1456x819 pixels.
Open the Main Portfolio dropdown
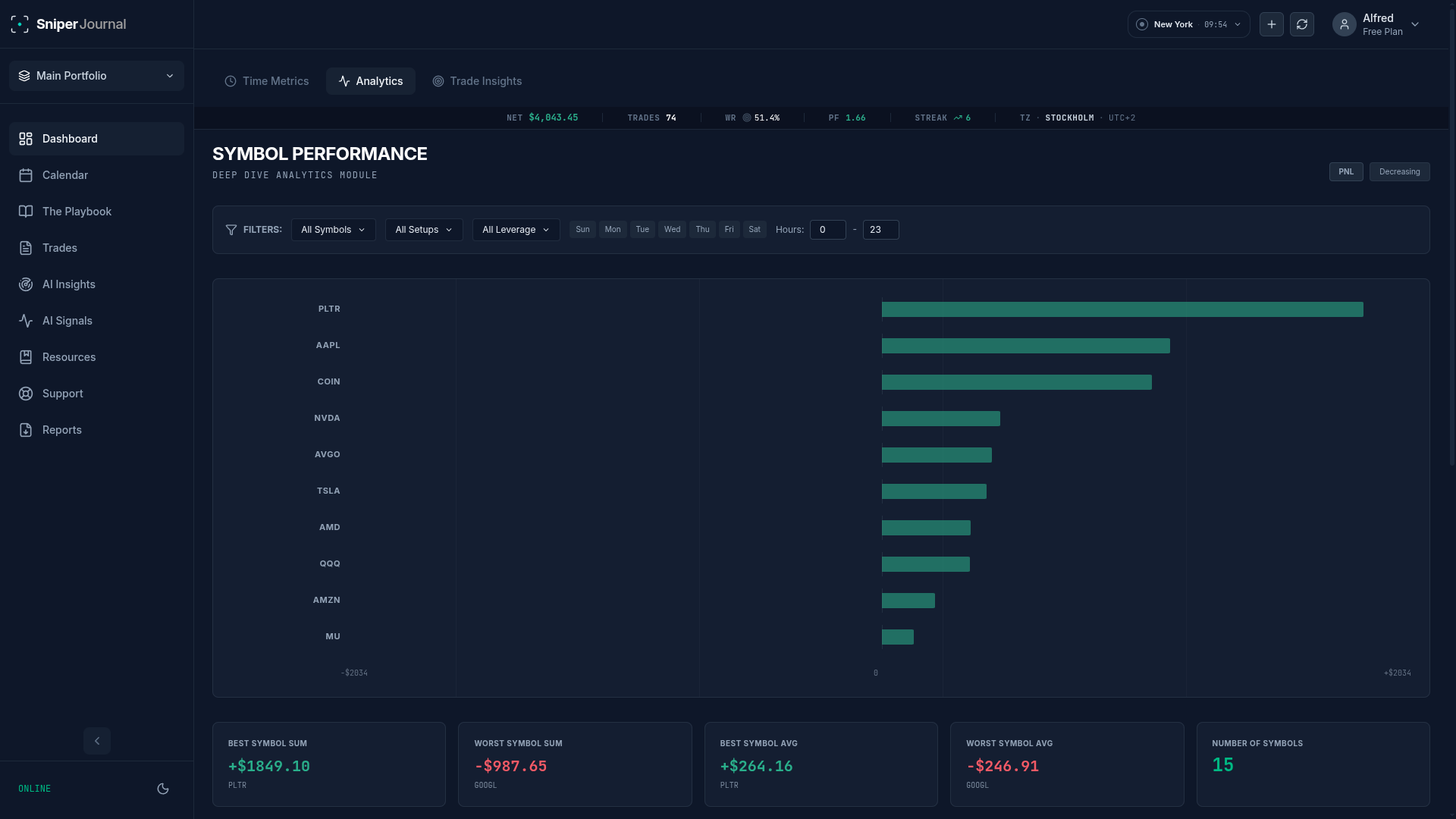coord(97,76)
